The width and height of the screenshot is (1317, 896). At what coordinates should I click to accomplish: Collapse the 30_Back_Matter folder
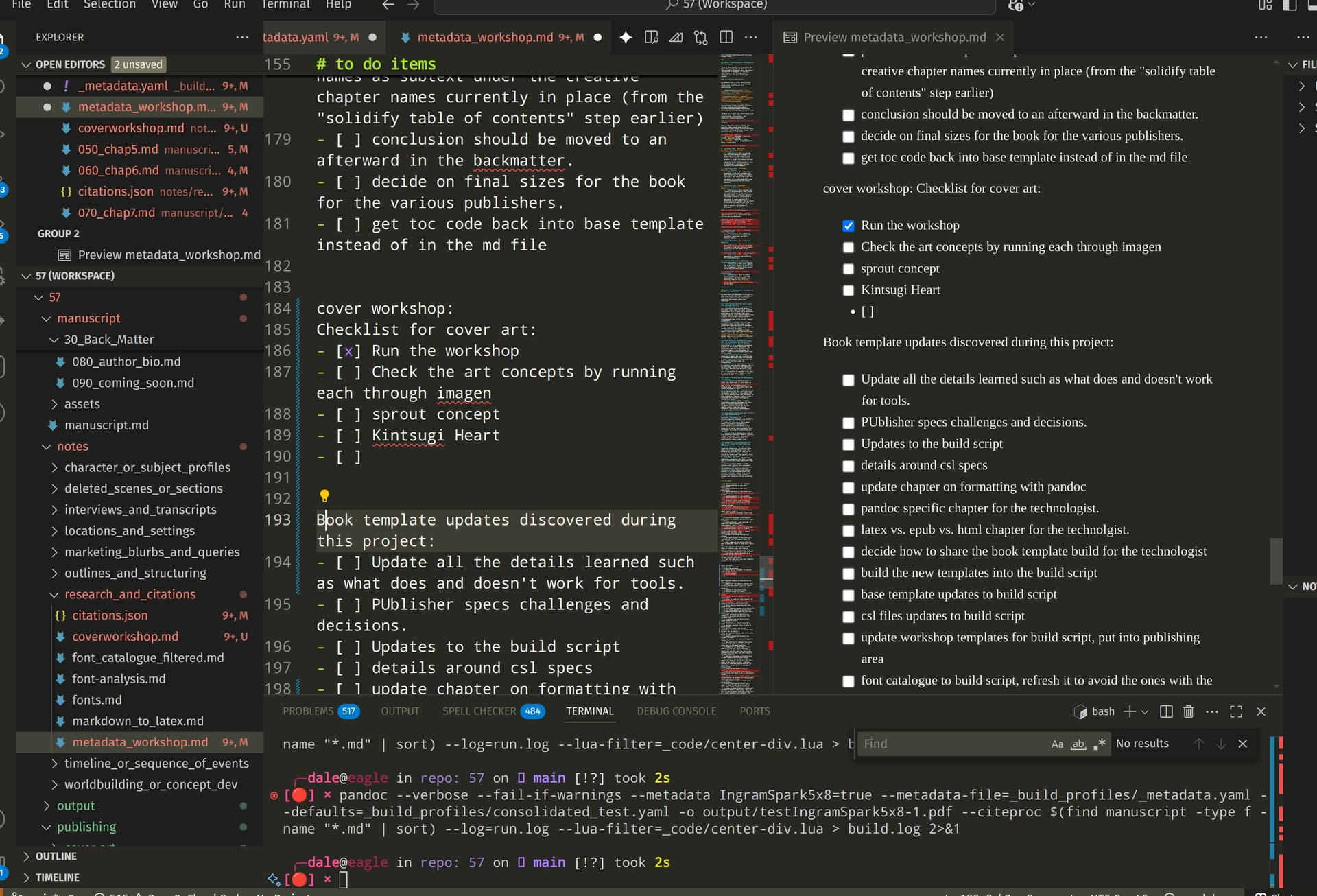point(54,340)
